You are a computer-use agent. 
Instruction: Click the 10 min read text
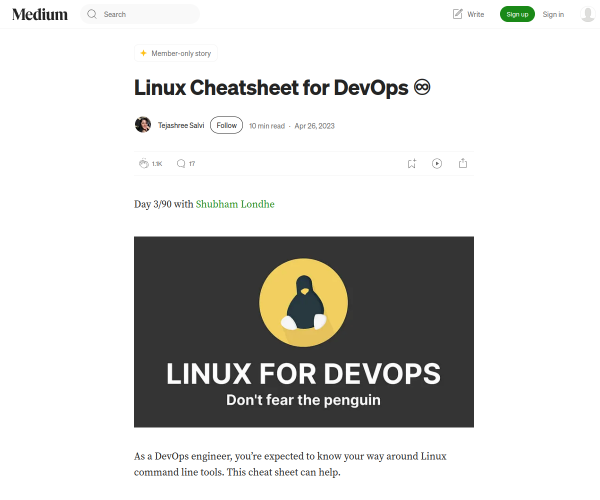267,126
